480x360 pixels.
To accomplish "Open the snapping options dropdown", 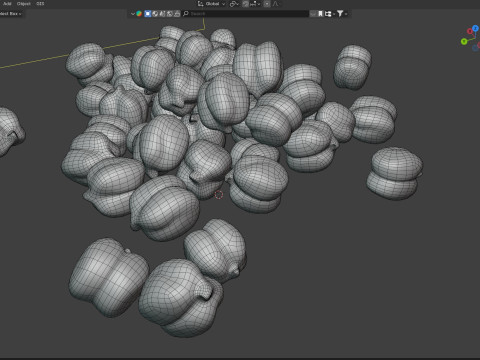I will pyautogui.click(x=255, y=4).
